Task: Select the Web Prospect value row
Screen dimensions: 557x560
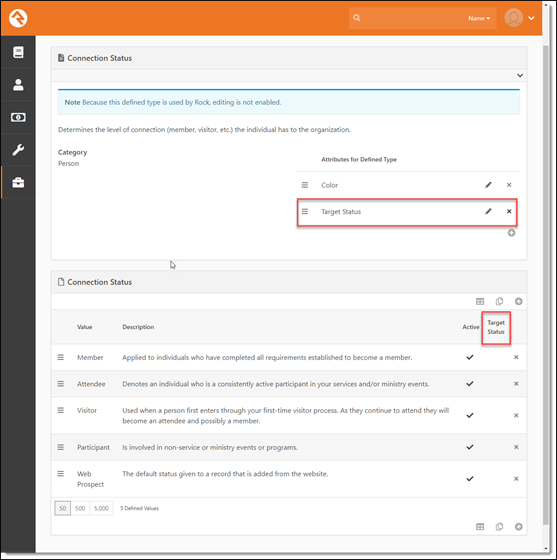Action: [x=289, y=479]
